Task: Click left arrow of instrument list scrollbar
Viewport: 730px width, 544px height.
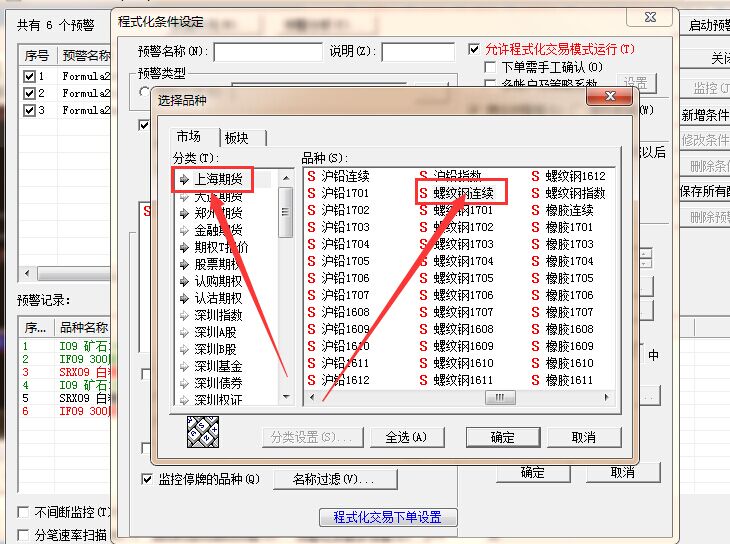Action: pos(312,397)
